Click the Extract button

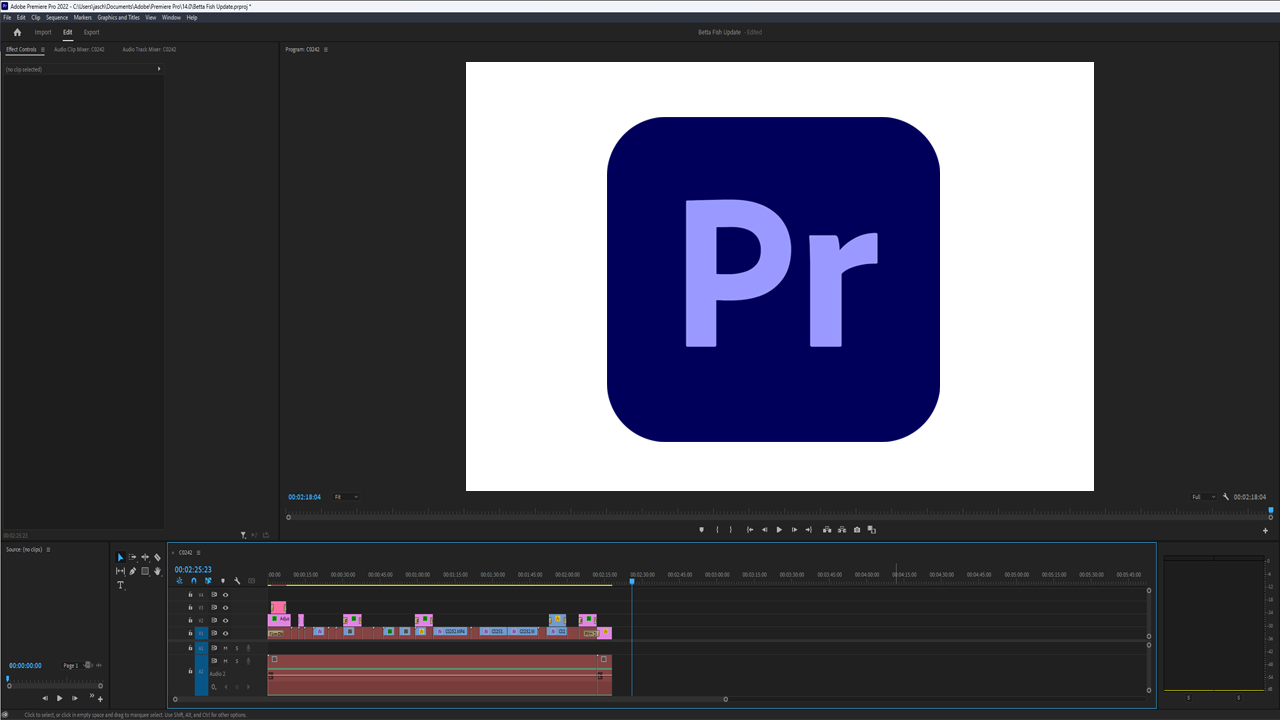pyautogui.click(x=842, y=530)
